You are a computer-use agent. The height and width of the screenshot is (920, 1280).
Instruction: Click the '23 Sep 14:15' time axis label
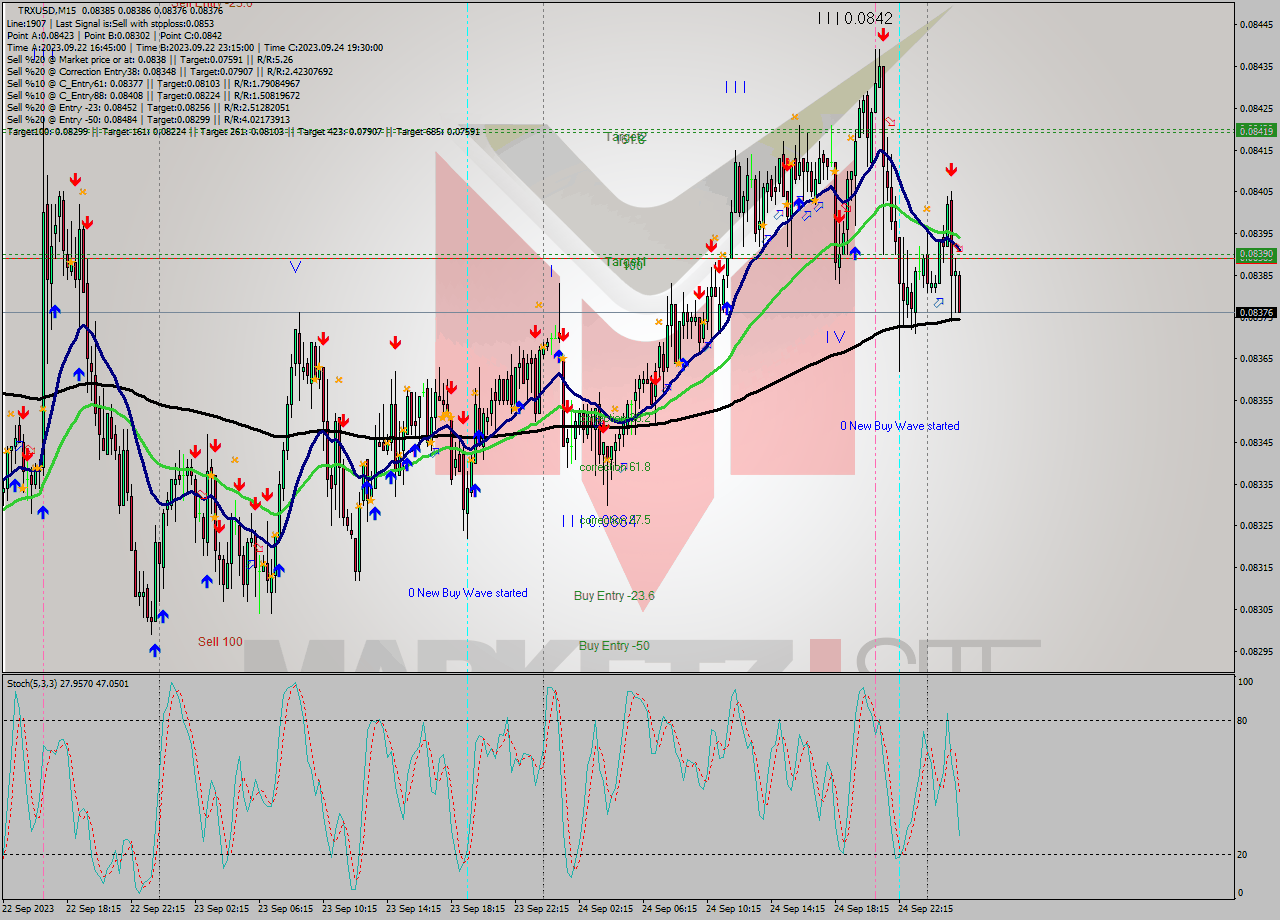414,909
